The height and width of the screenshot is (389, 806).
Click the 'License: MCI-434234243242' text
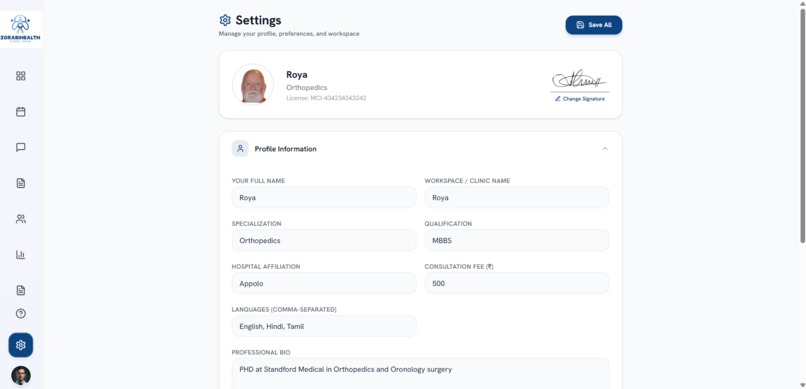point(326,98)
